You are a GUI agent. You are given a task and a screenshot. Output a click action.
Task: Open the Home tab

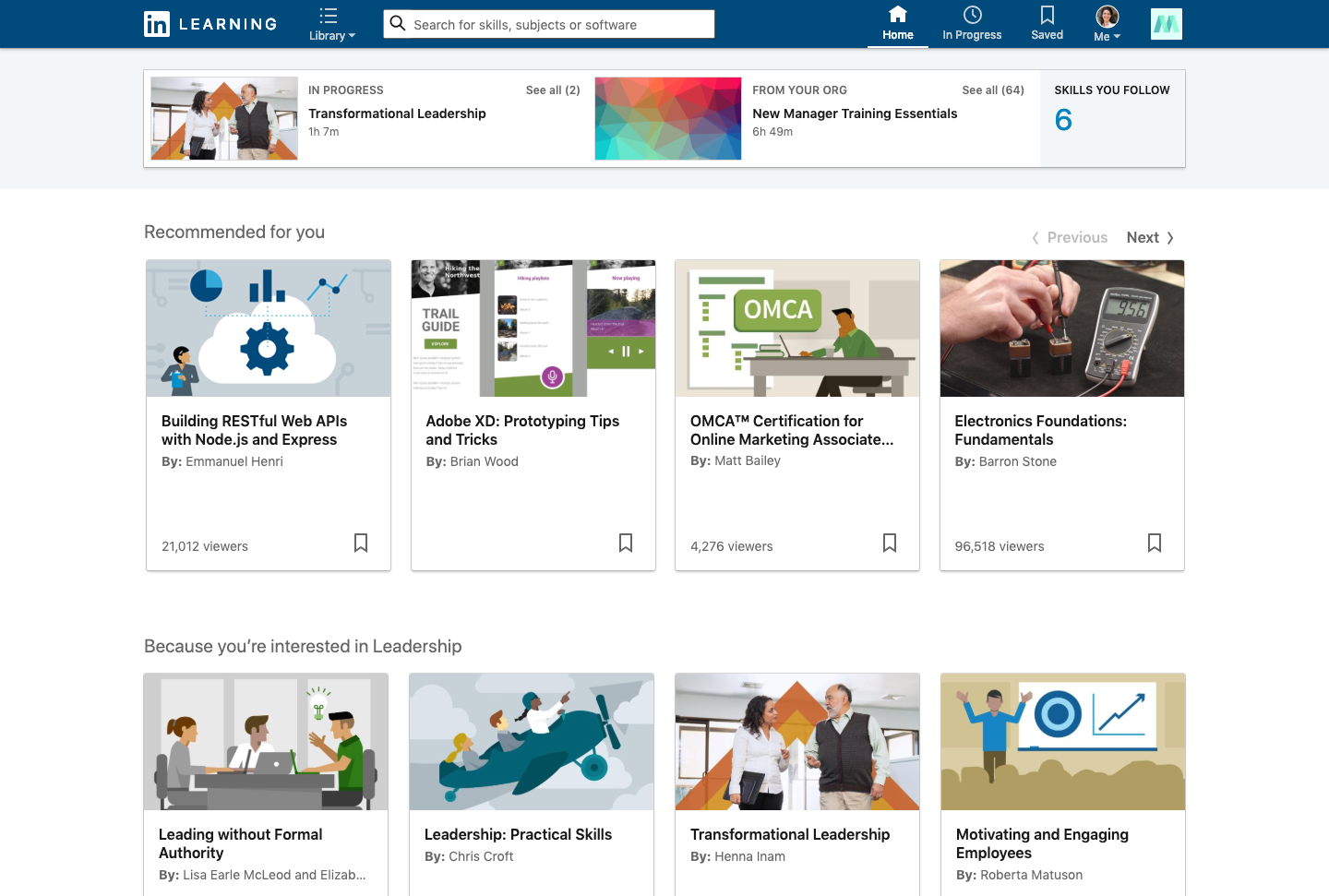click(897, 24)
